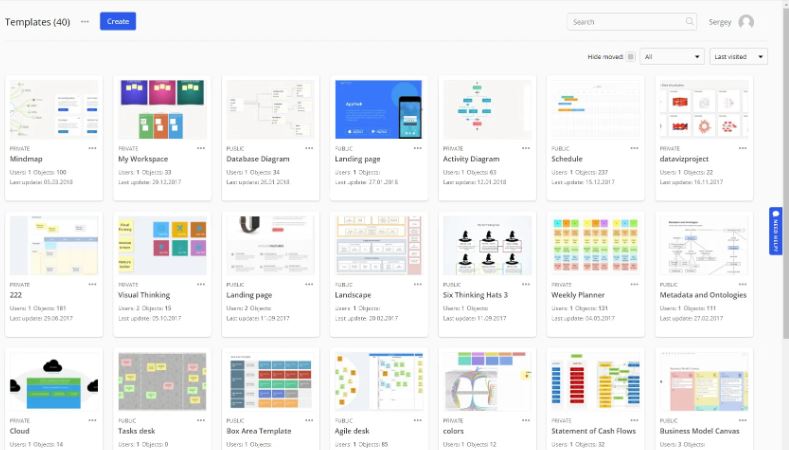Open the datavizproject thumbnail
Image resolution: width=789 pixels, height=450 pixels.
tap(704, 109)
